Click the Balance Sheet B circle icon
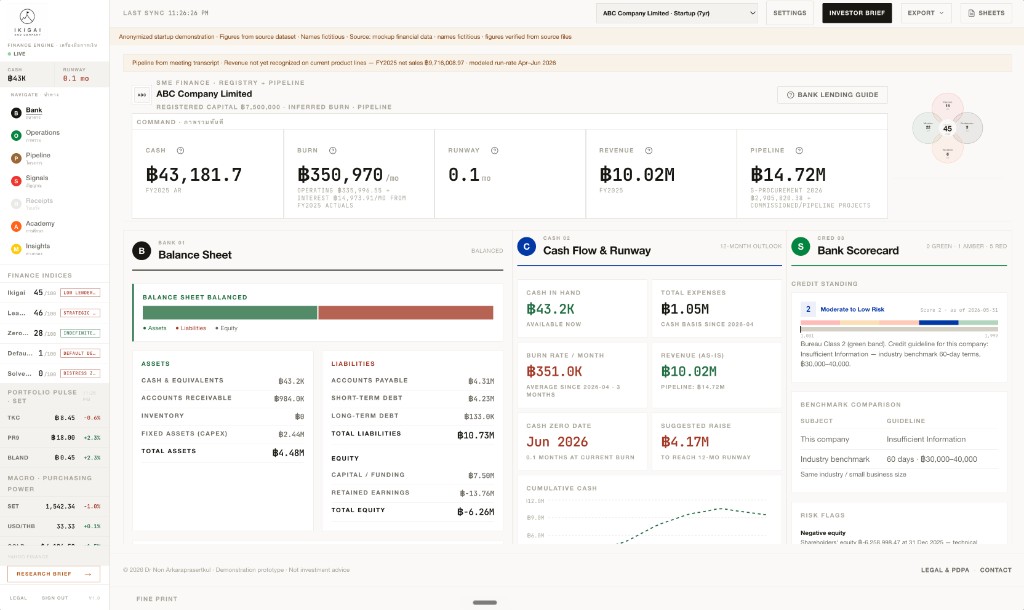 (x=141, y=251)
